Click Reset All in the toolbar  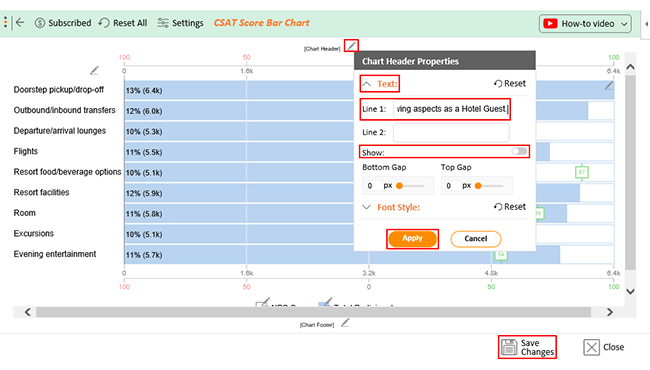pyautogui.click(x=123, y=23)
